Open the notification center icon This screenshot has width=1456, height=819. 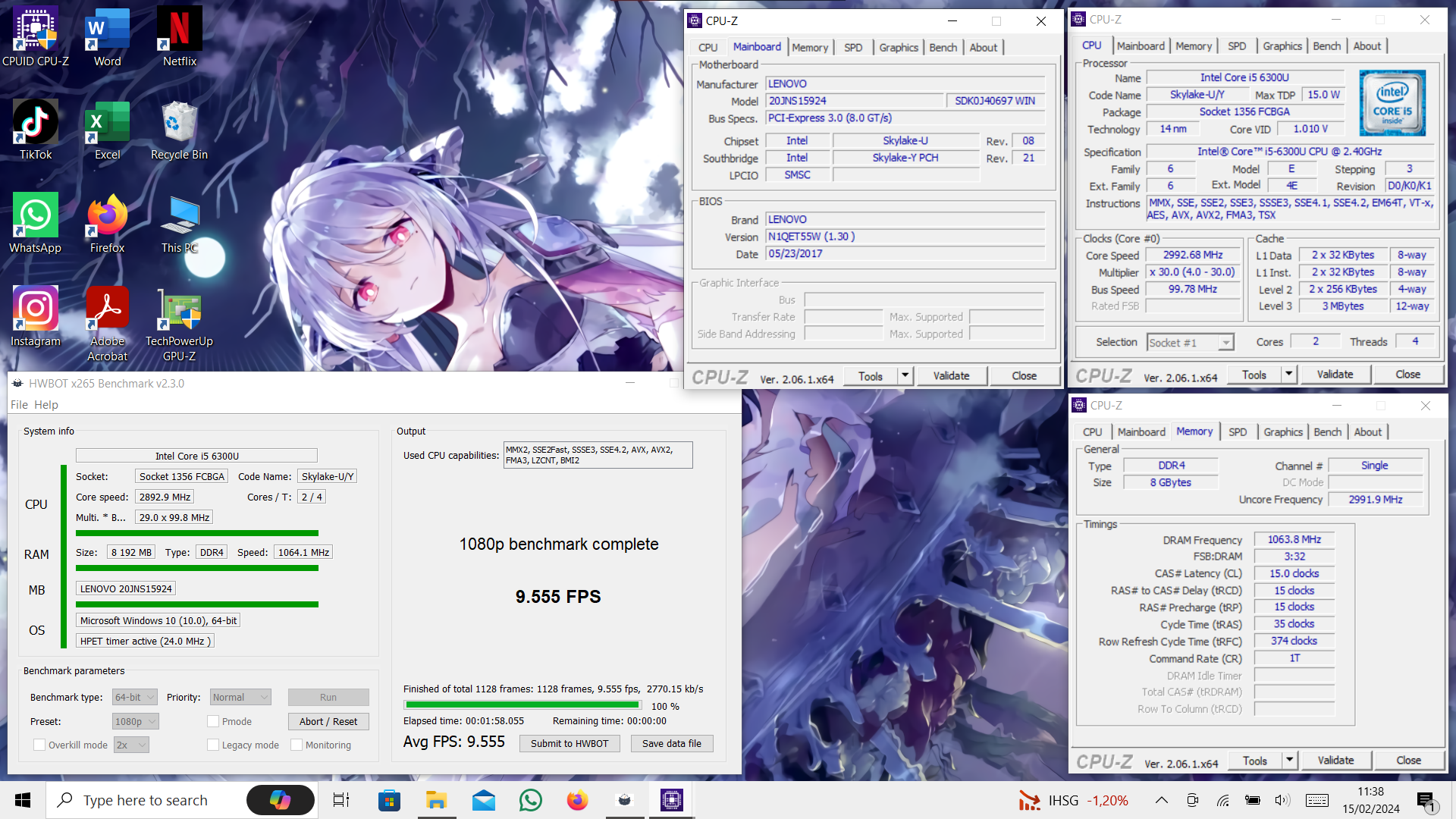(1426, 801)
